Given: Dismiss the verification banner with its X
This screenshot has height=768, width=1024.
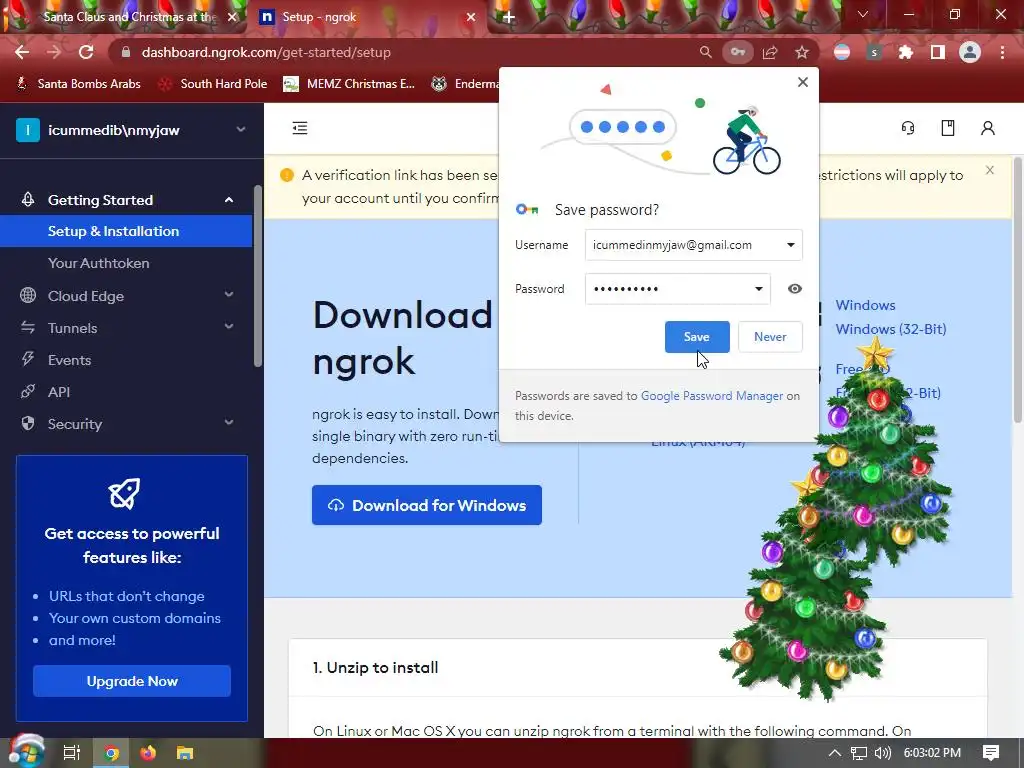Looking at the screenshot, I should click(x=990, y=170).
